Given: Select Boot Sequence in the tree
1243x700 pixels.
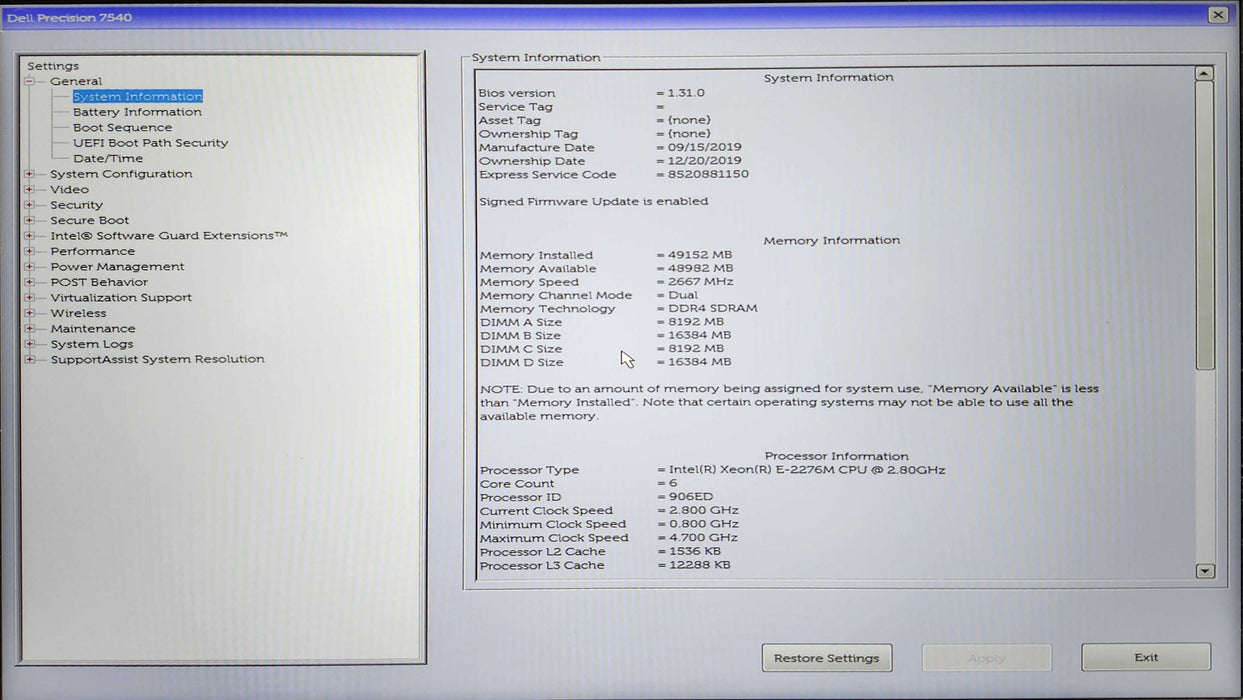Looking at the screenshot, I should click(x=123, y=127).
